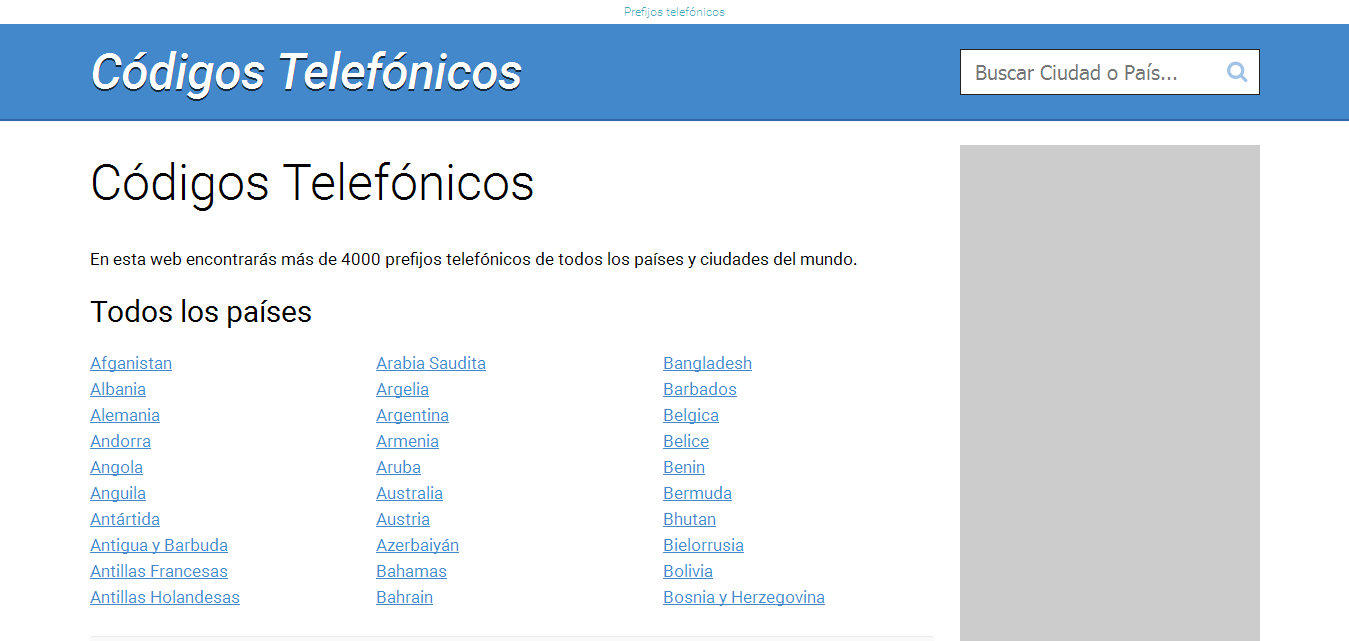
Task: Click the Arabia Saudita link
Action: (x=431, y=363)
